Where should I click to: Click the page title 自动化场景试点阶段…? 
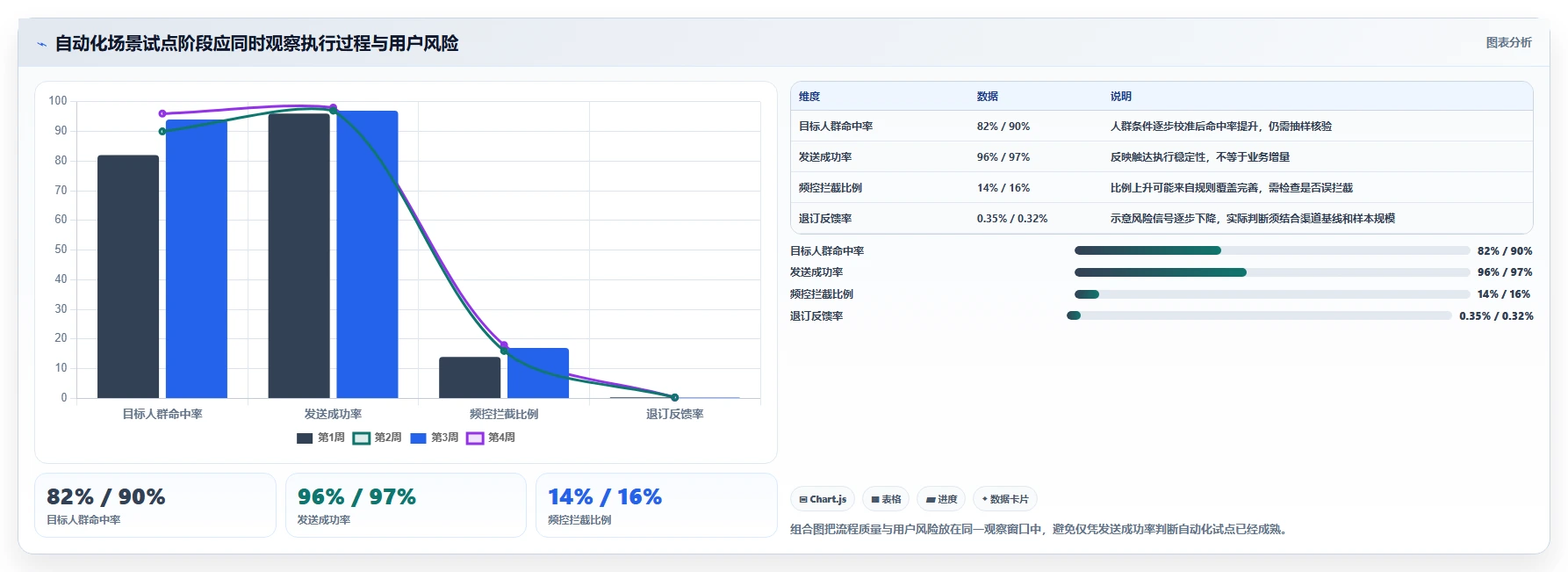tap(256, 43)
